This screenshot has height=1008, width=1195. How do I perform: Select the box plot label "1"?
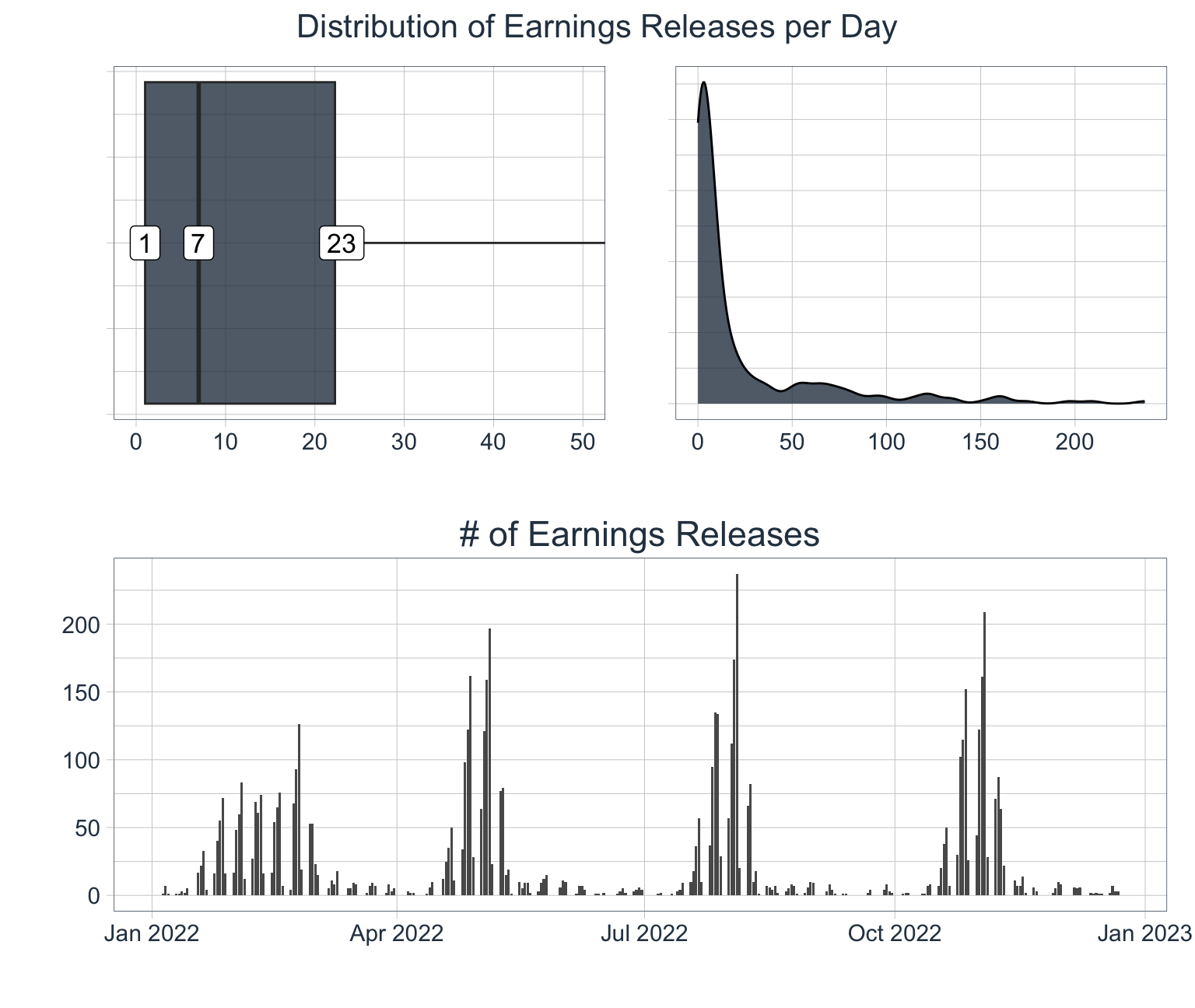tap(145, 243)
